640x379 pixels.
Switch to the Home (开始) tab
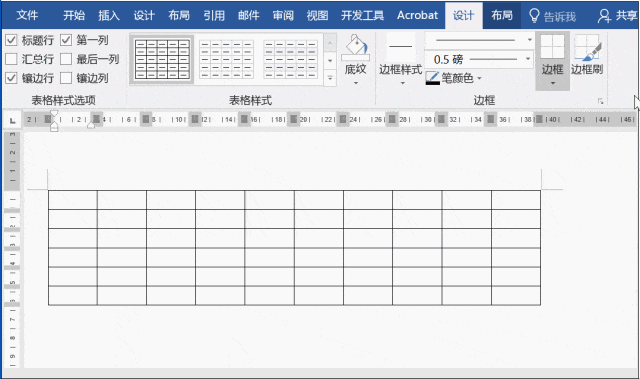[74, 16]
